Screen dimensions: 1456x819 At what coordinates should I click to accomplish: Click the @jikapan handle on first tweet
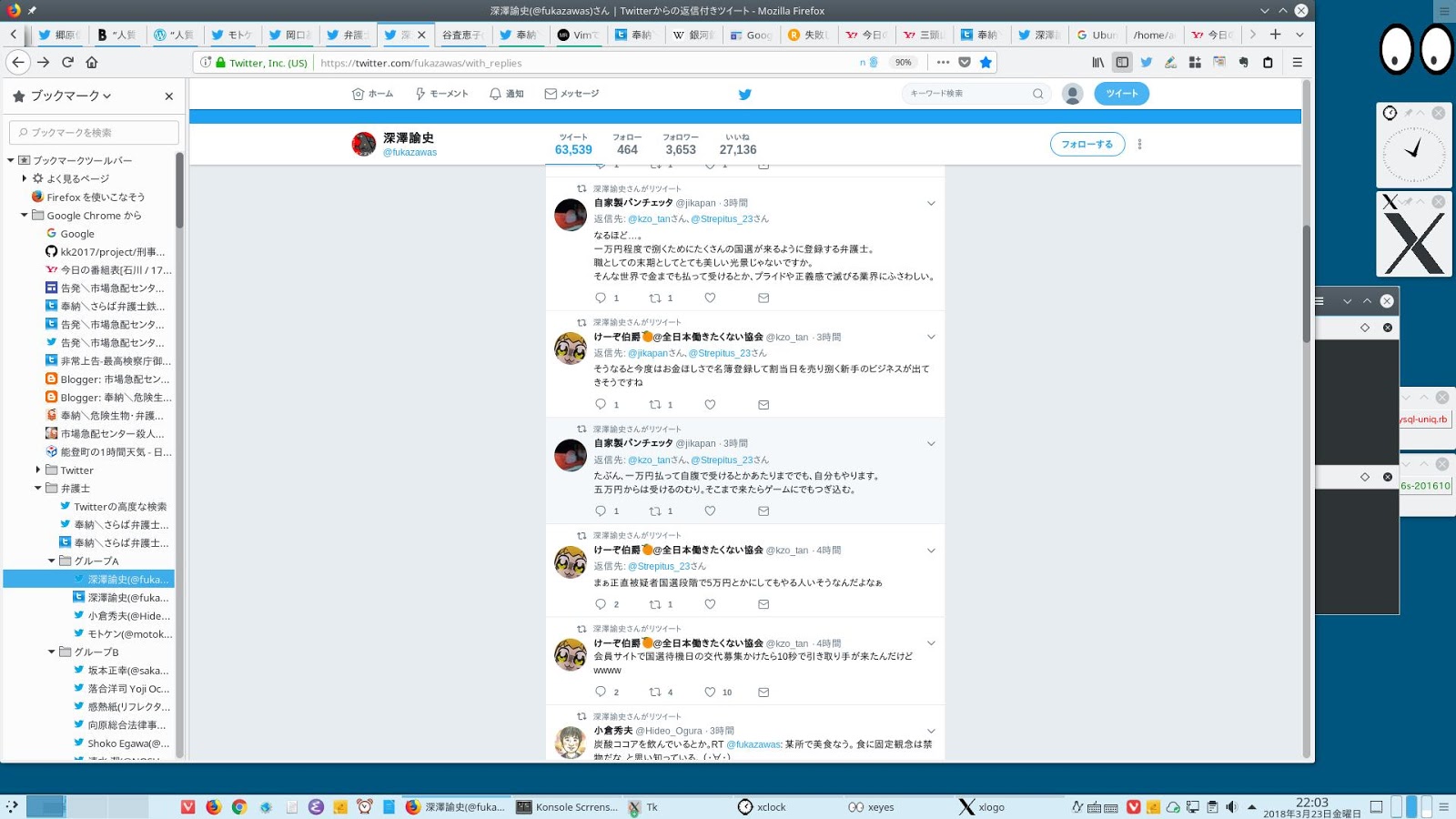[696, 204]
